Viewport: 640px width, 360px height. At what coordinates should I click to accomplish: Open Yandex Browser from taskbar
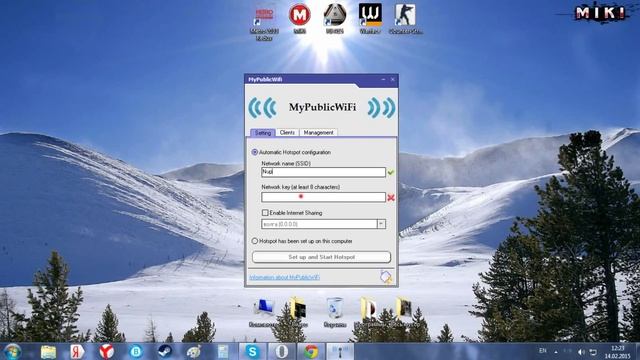click(x=107, y=351)
